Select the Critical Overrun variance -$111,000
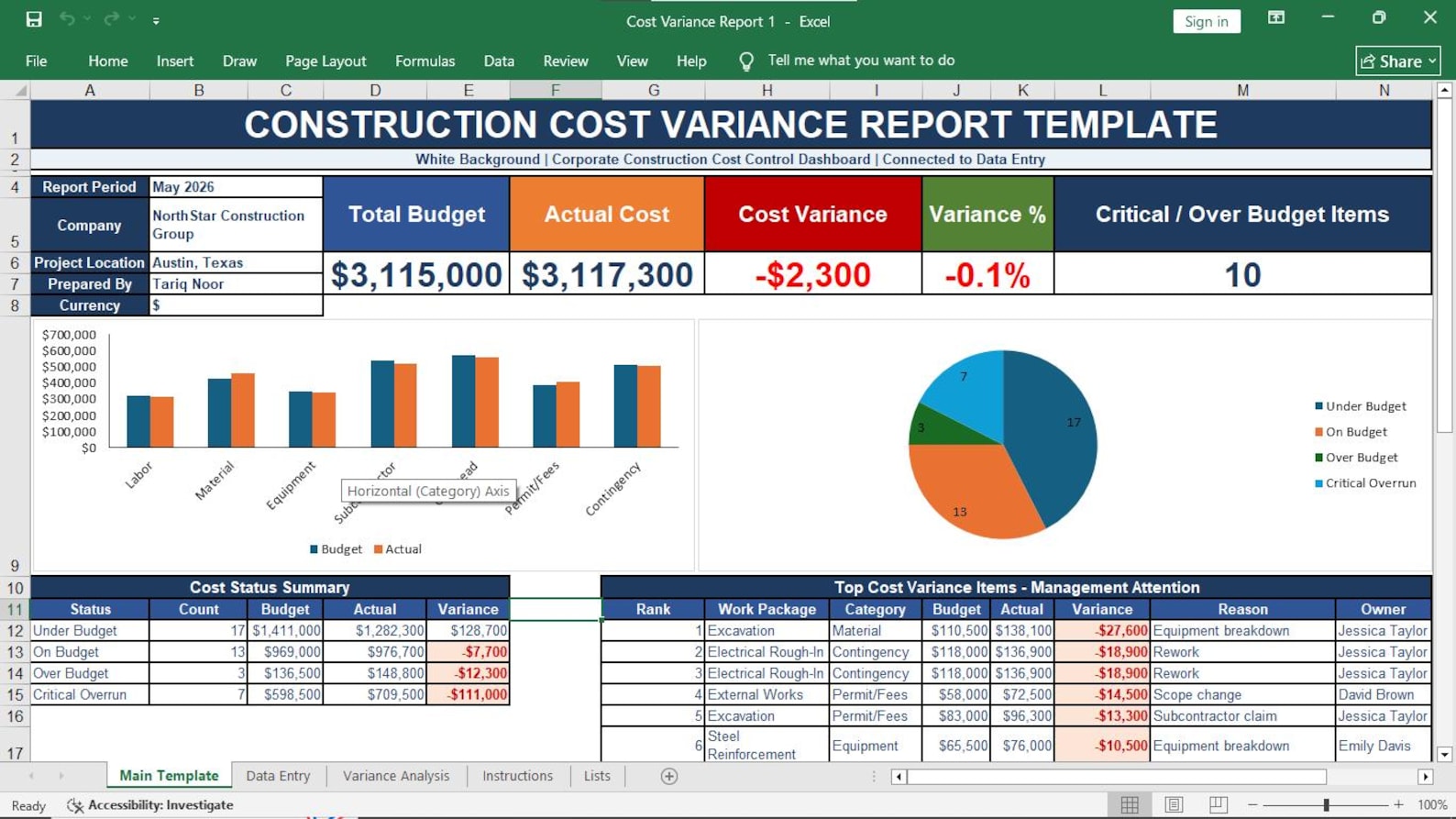 point(468,695)
